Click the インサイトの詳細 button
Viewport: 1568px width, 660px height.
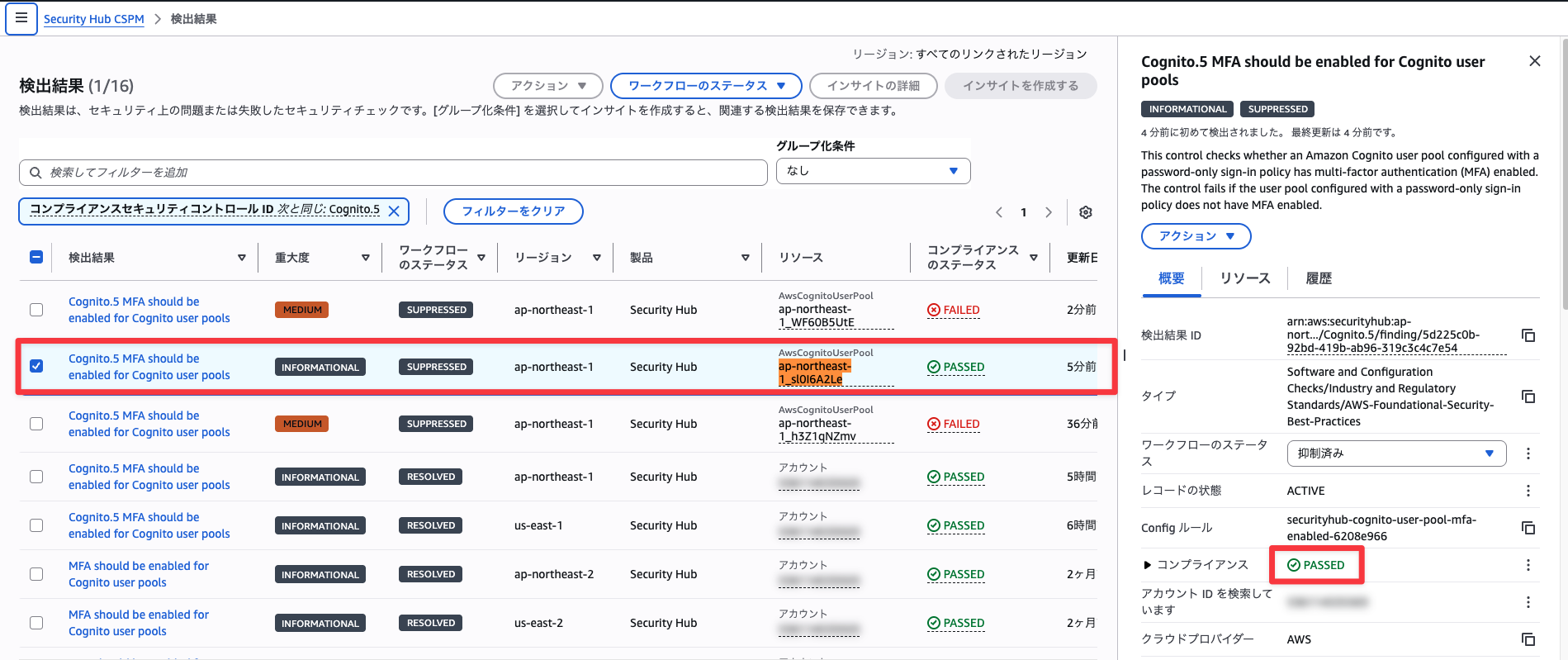(873, 86)
